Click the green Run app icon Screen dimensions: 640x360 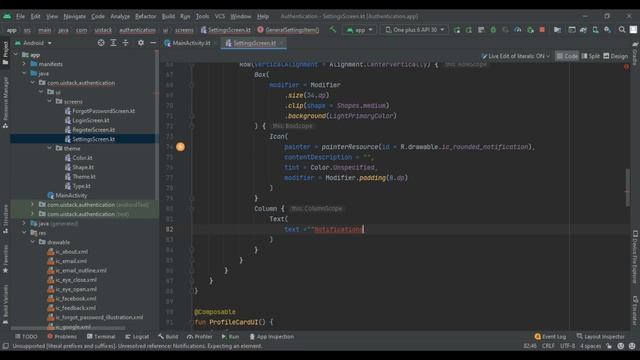pyautogui.click(x=457, y=30)
